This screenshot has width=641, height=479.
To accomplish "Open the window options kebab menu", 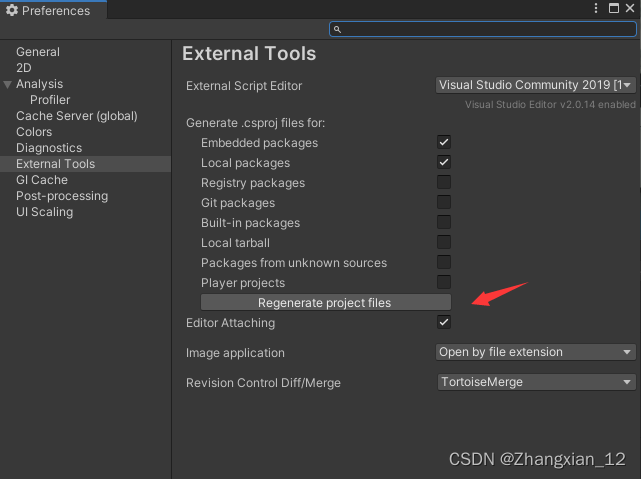I will tap(596, 8).
